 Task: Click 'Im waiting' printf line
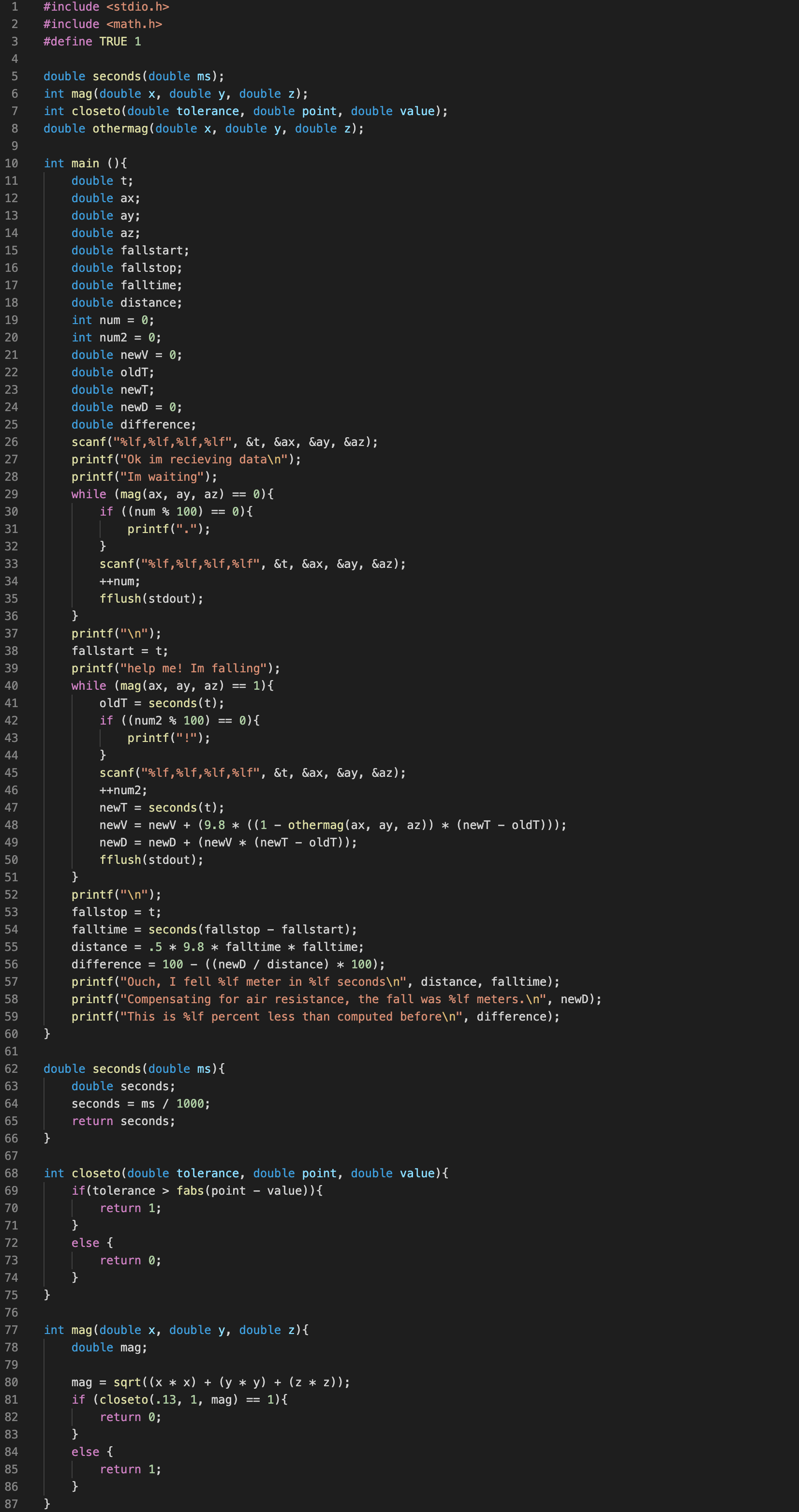[145, 476]
